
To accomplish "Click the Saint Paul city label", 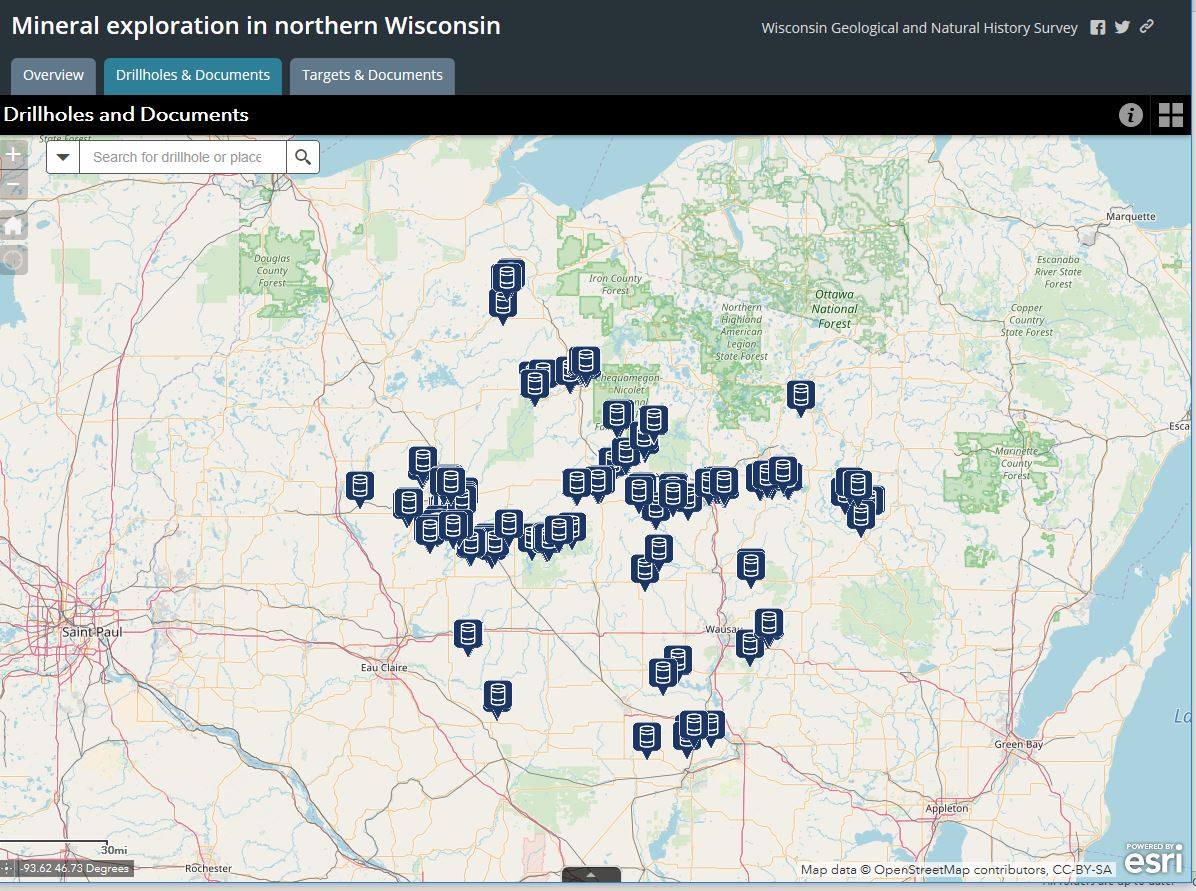I will tap(92, 632).
